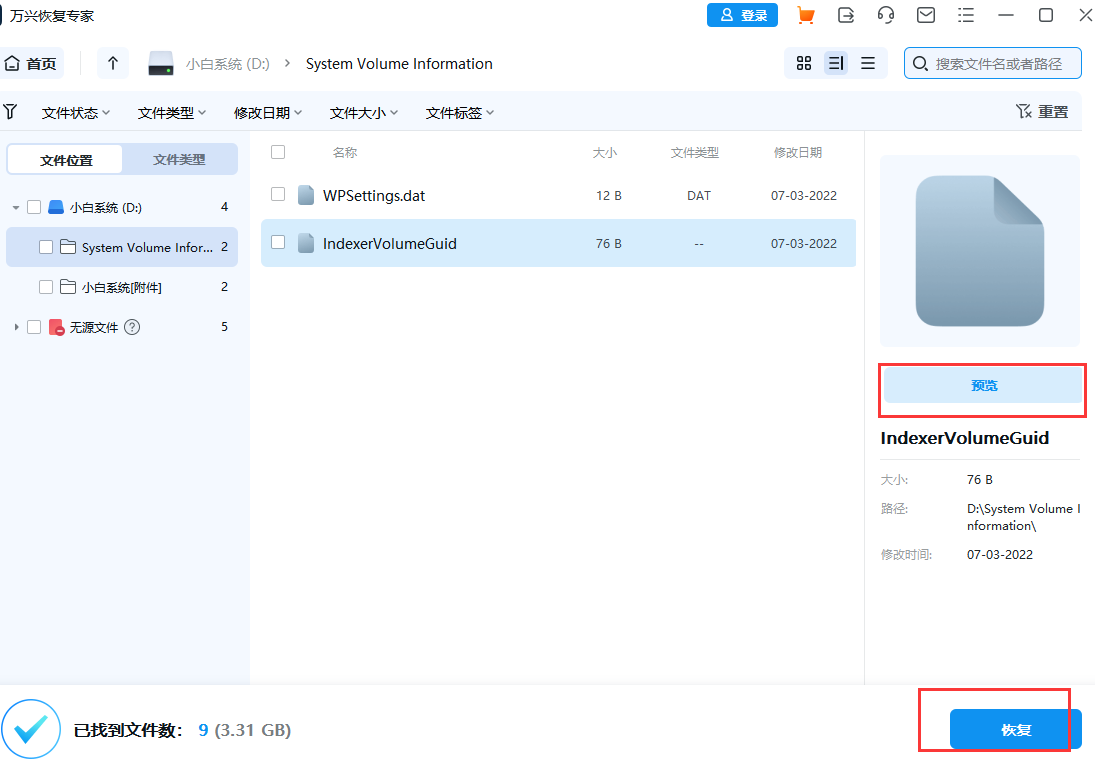Click found files count 9 (3.31 GB)

(244, 730)
